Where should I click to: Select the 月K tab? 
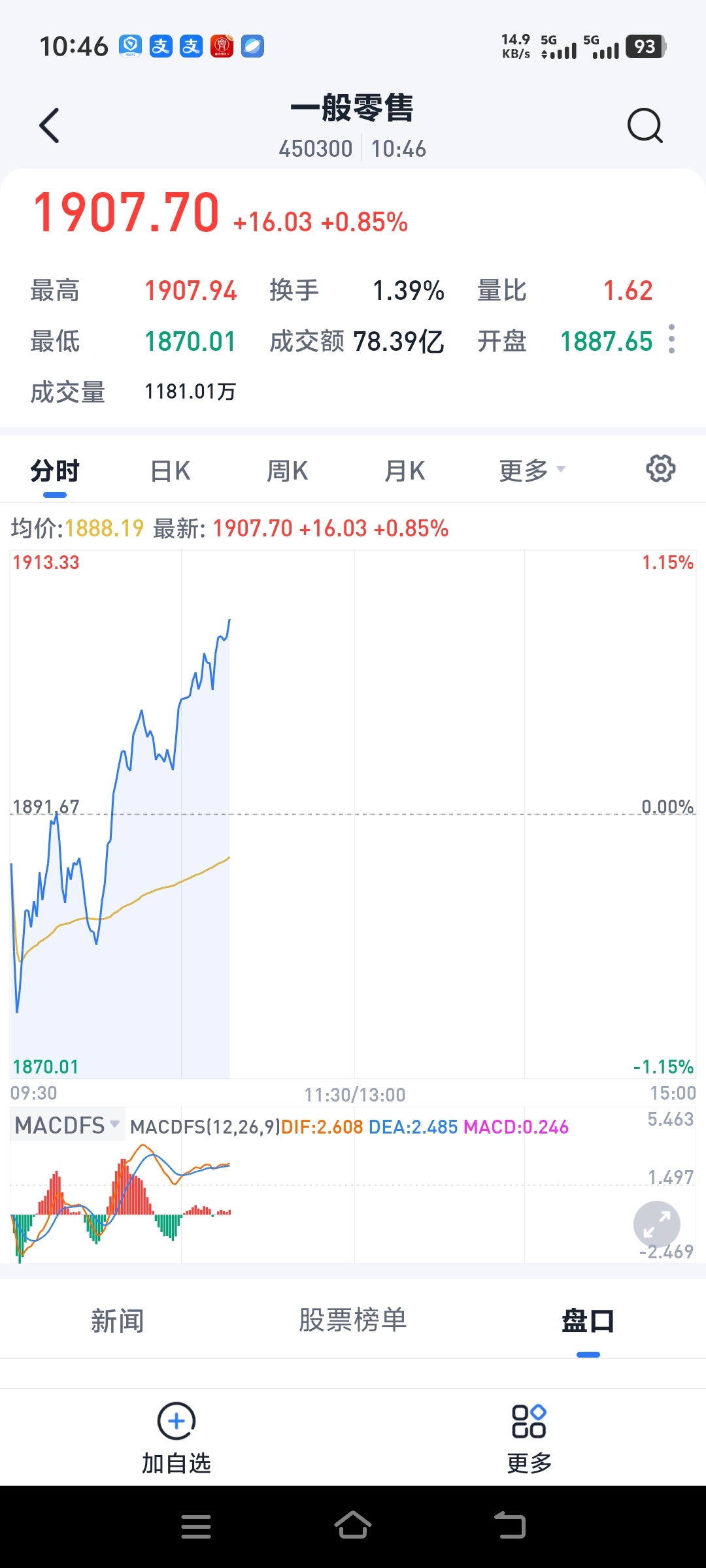pyautogui.click(x=405, y=470)
